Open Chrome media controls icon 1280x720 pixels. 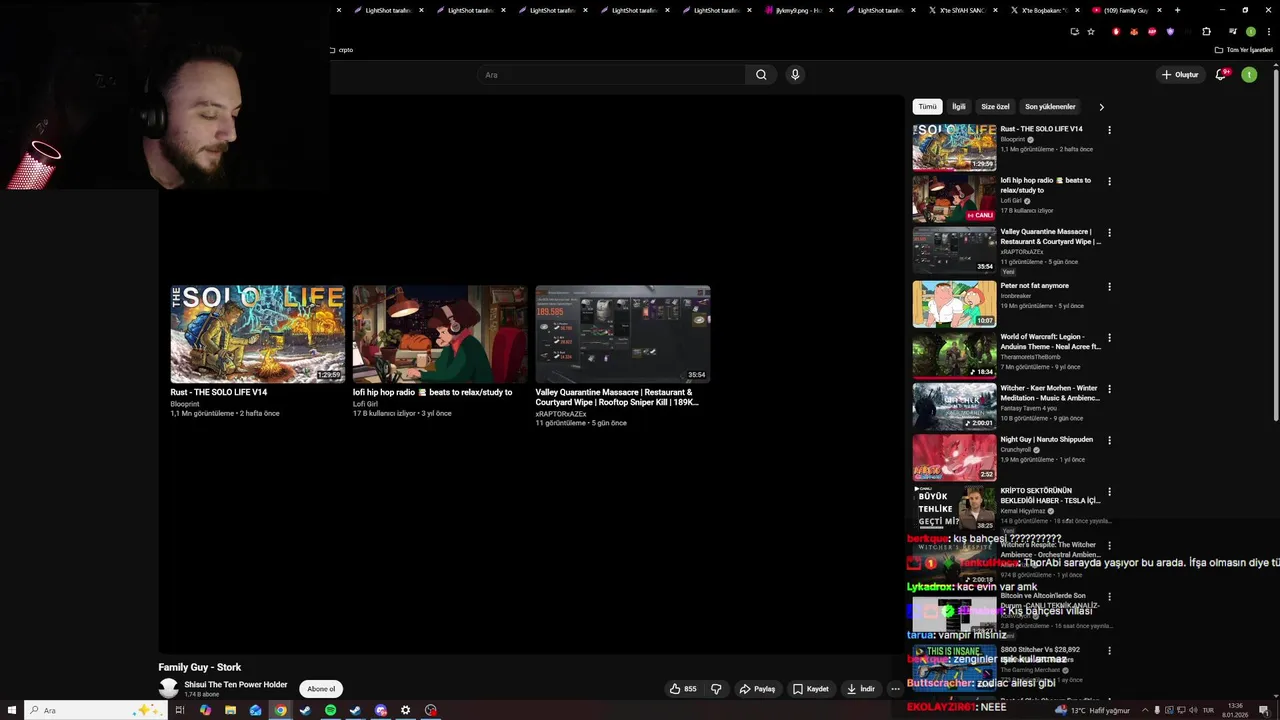tap(1232, 31)
